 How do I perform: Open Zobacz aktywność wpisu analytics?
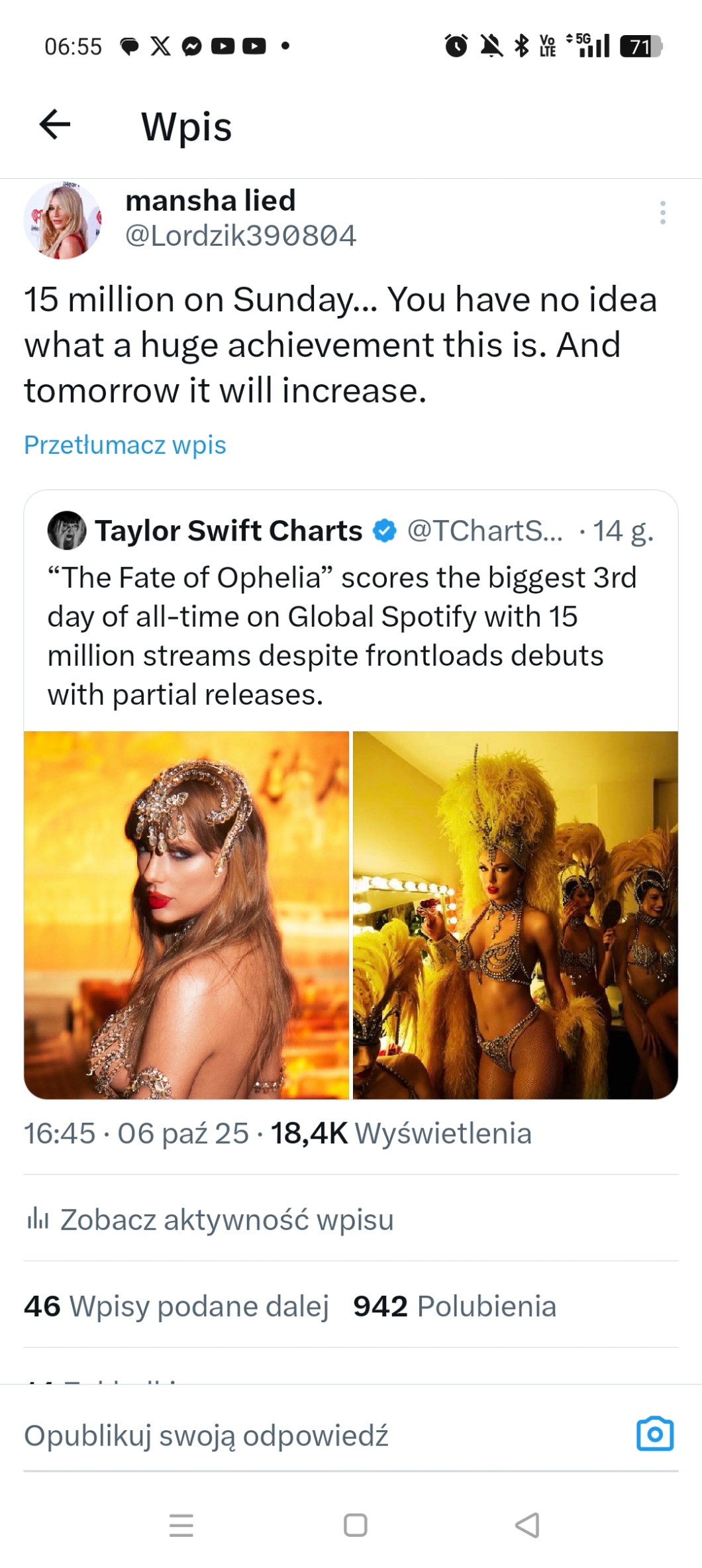coord(226,1220)
